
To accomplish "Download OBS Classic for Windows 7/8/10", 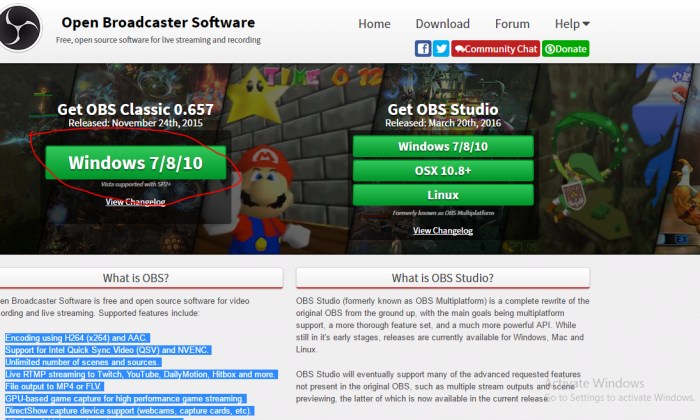I will point(136,162).
